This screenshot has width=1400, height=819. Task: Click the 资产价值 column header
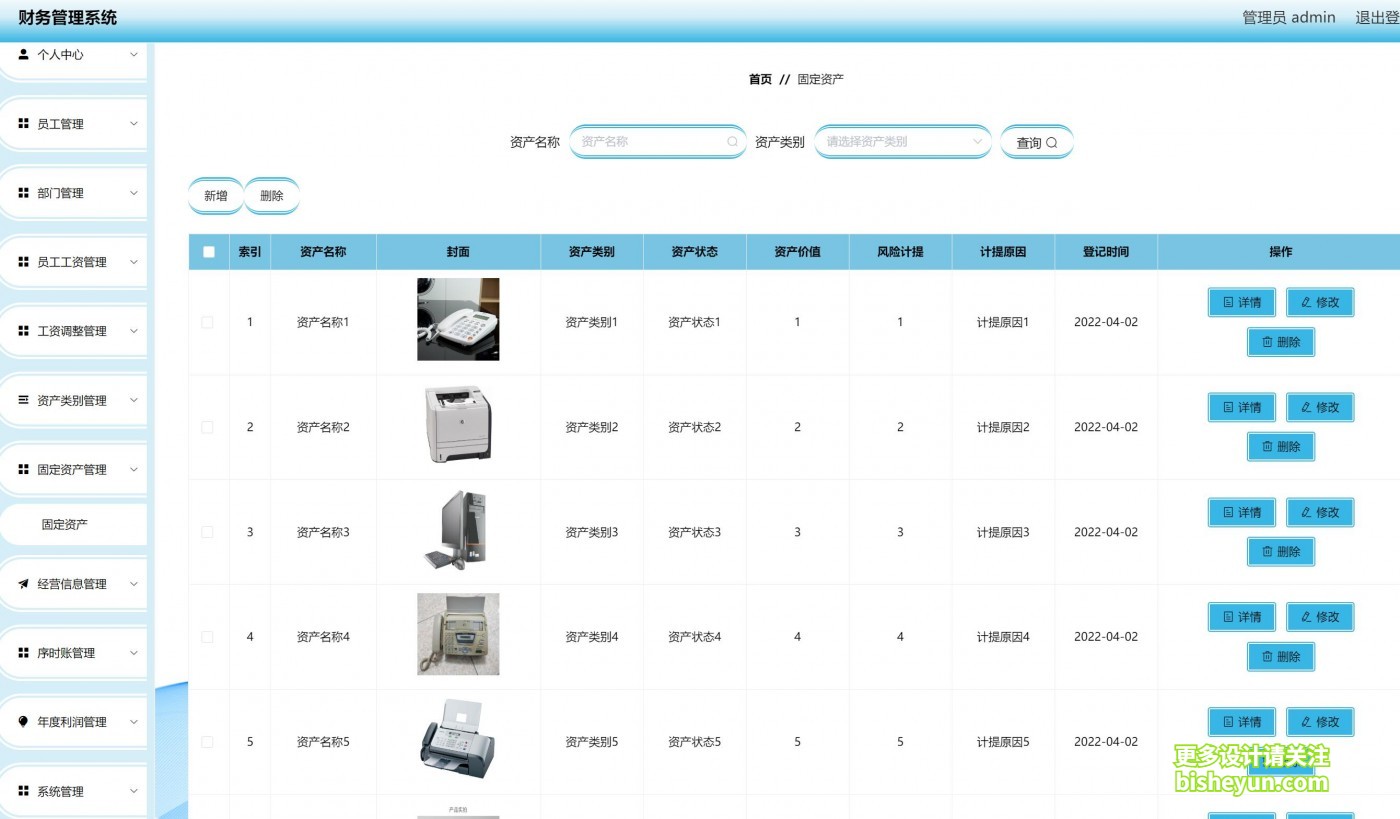coord(797,252)
